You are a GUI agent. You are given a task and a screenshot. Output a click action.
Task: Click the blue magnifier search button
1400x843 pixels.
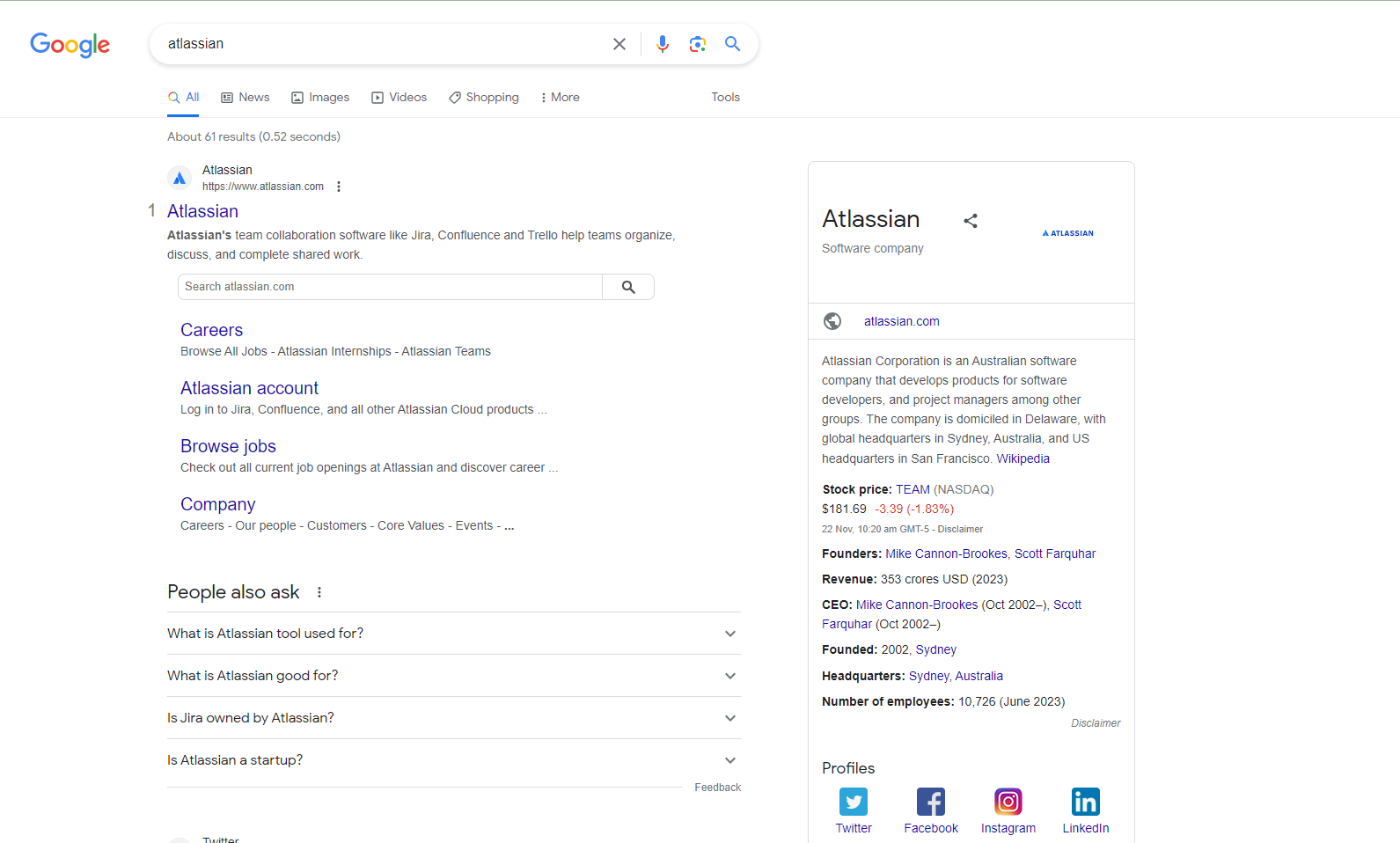click(x=732, y=44)
